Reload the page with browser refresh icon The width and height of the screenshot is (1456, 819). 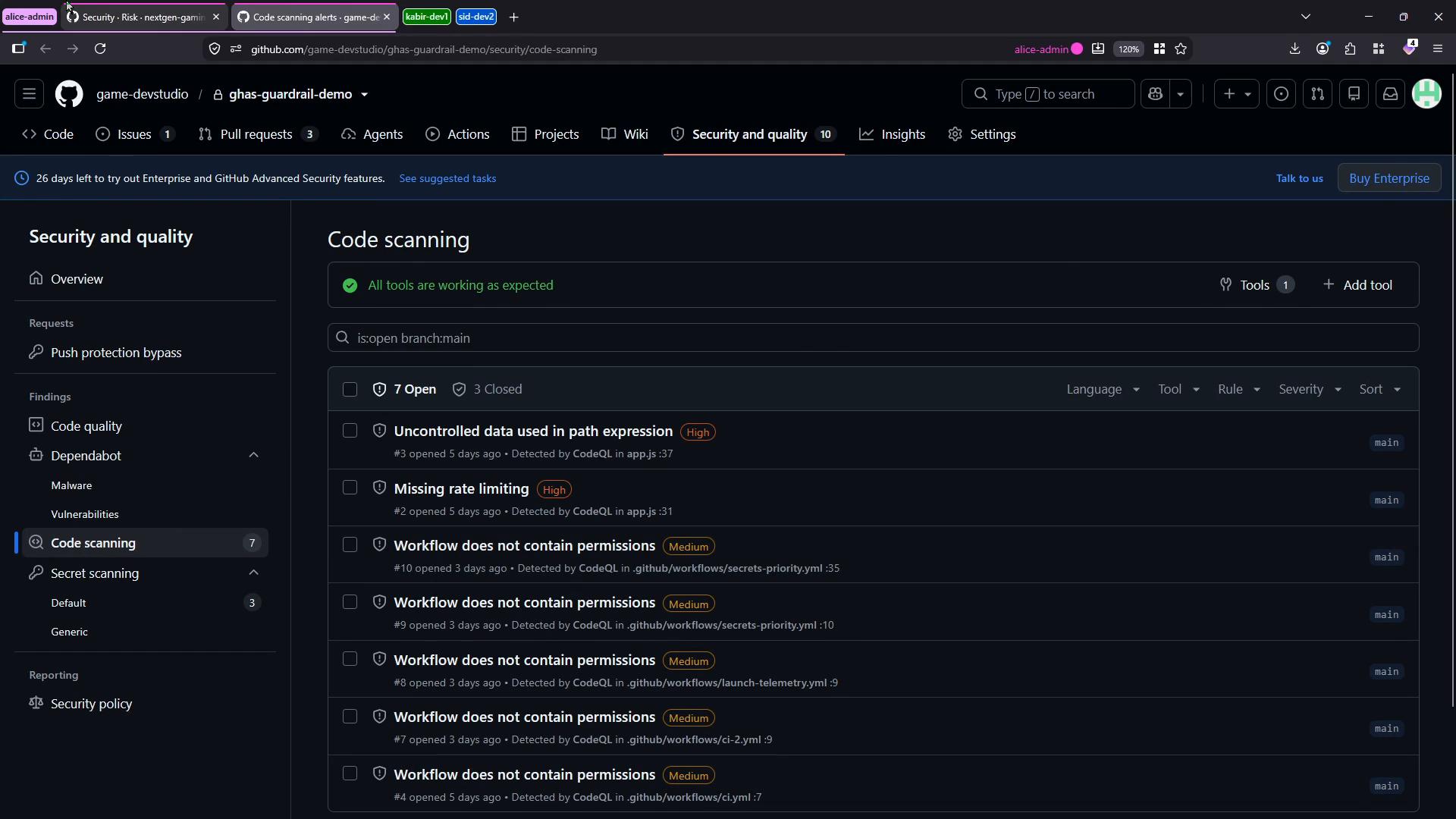[x=100, y=49]
